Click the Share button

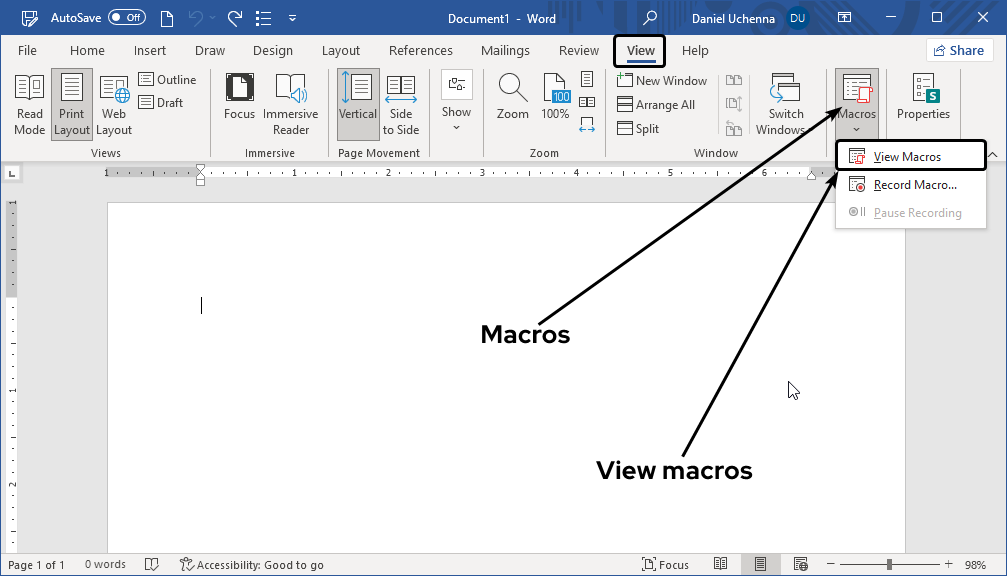pos(958,49)
